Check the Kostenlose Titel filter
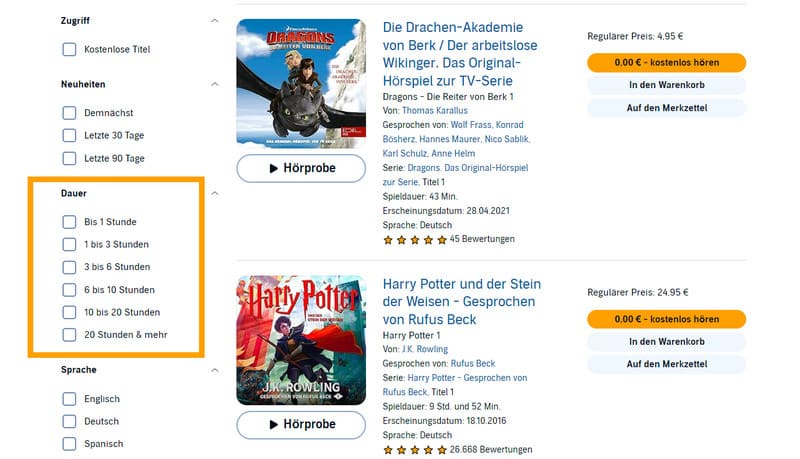 click(69, 49)
